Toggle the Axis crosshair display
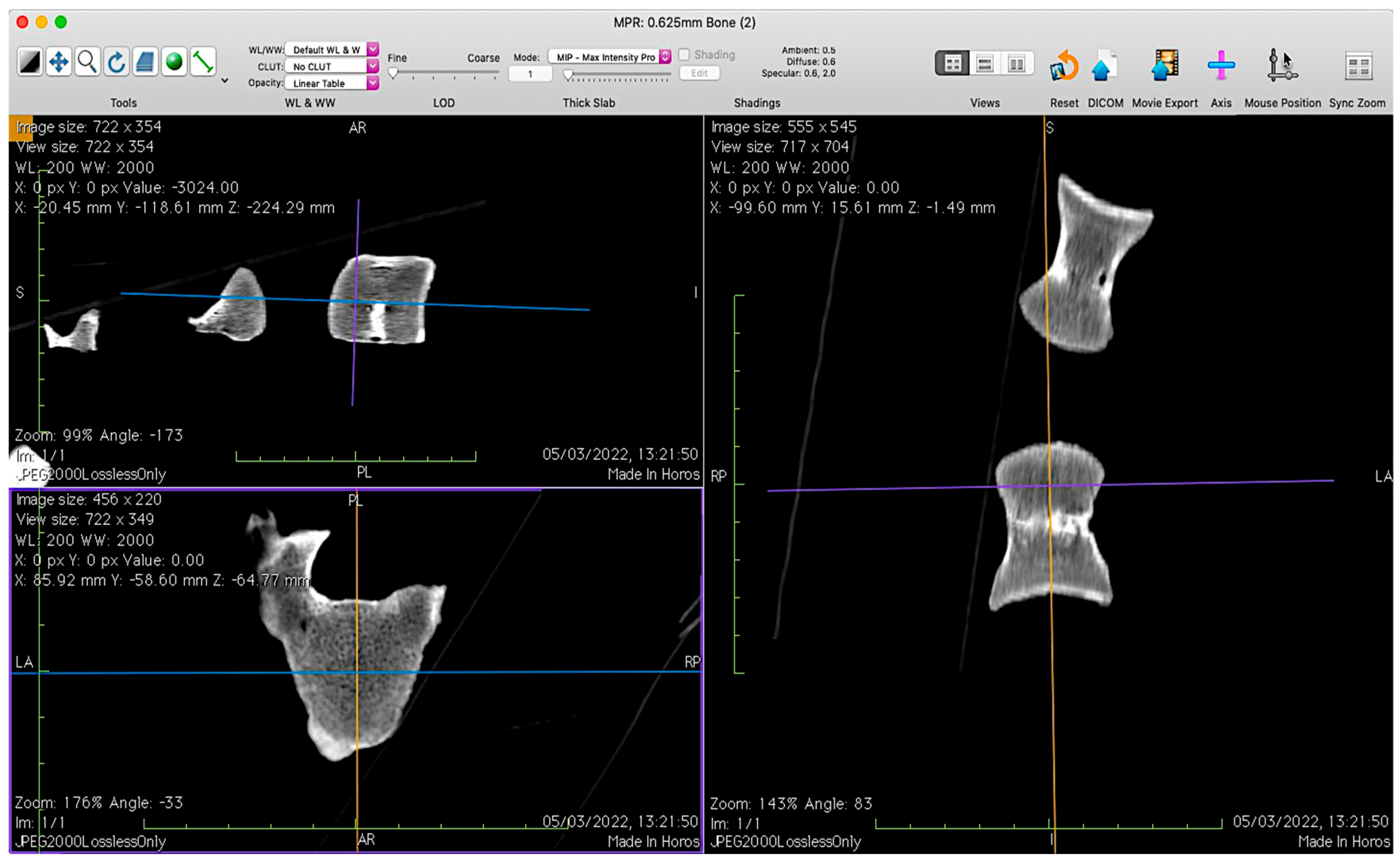Image resolution: width=1400 pixels, height=862 pixels. (1221, 65)
